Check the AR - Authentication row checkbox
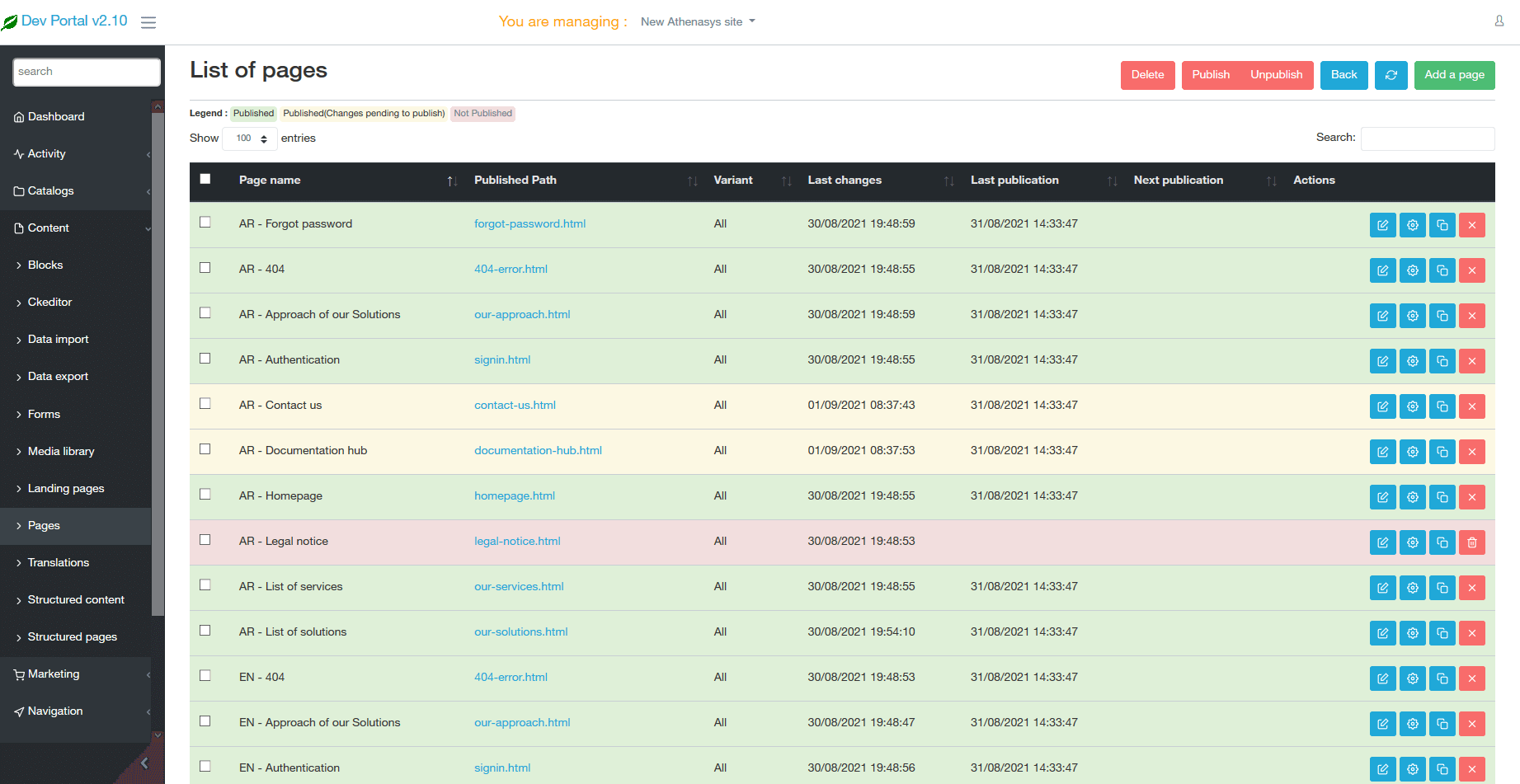The image size is (1520, 784). point(205,359)
